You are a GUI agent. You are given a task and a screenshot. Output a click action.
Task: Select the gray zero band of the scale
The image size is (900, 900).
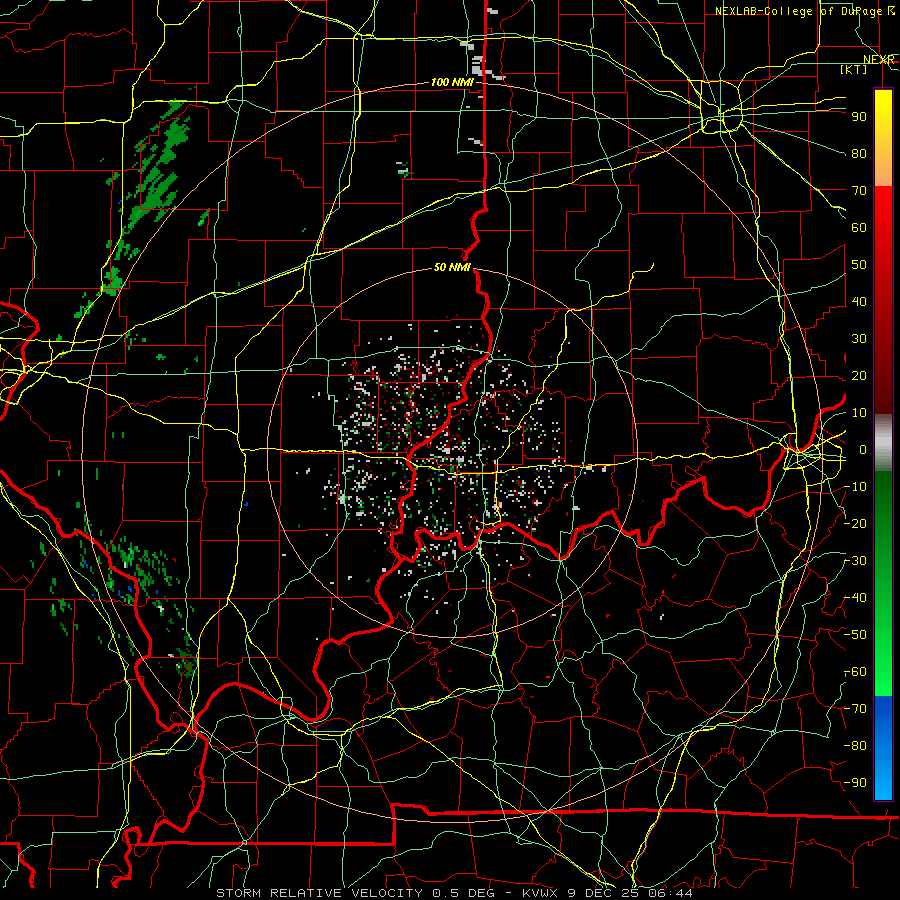pos(883,443)
